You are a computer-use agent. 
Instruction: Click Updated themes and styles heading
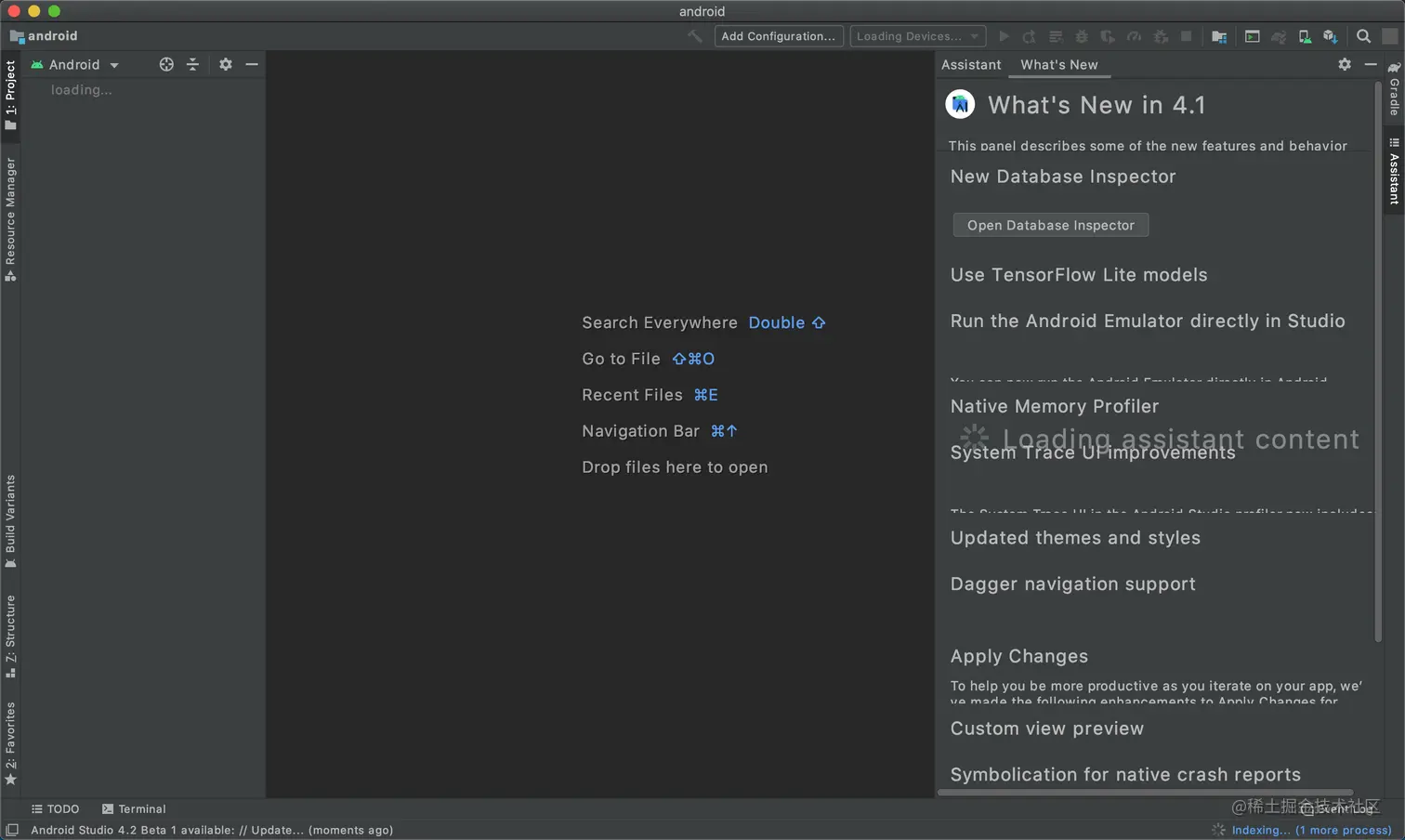(1075, 538)
